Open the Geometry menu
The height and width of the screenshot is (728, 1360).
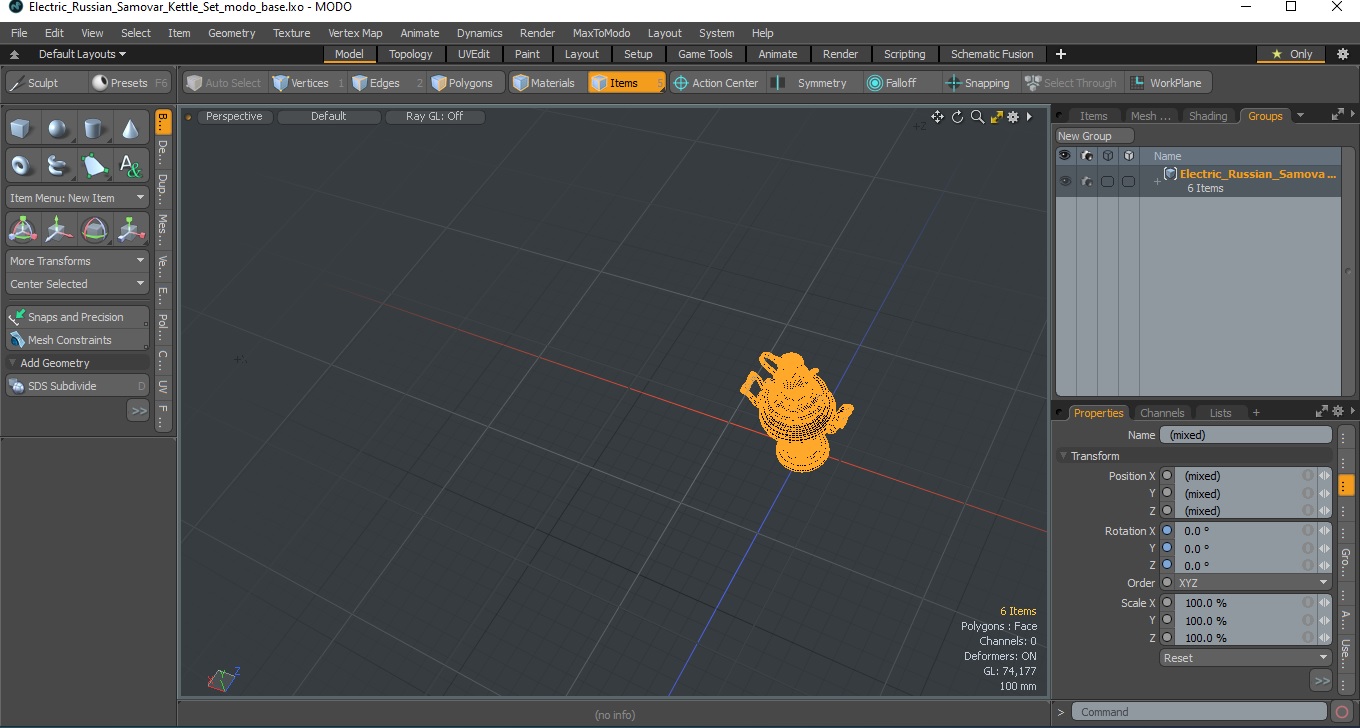tap(232, 33)
